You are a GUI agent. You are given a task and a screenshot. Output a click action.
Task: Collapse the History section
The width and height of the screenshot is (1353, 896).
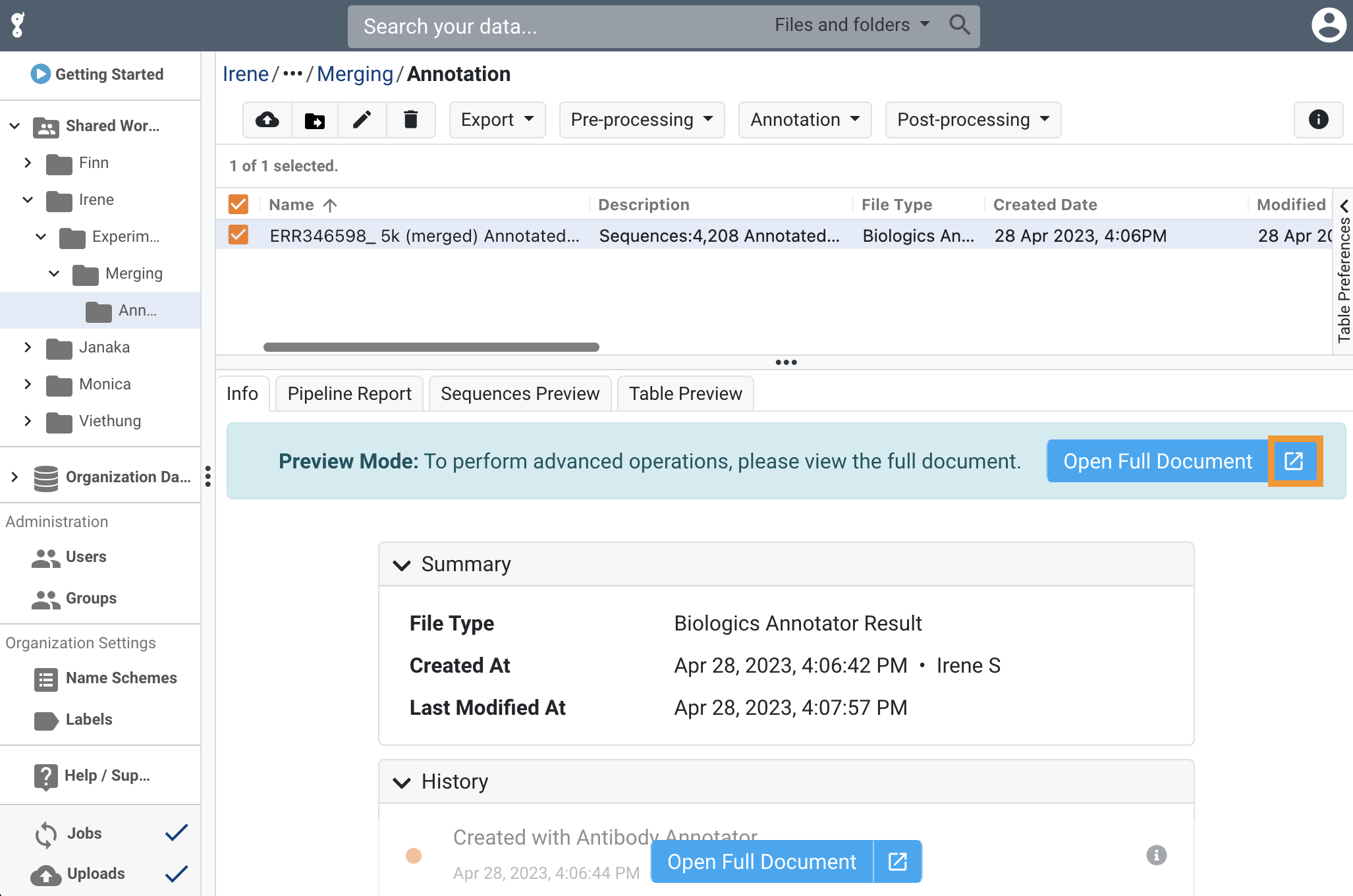coord(402,783)
